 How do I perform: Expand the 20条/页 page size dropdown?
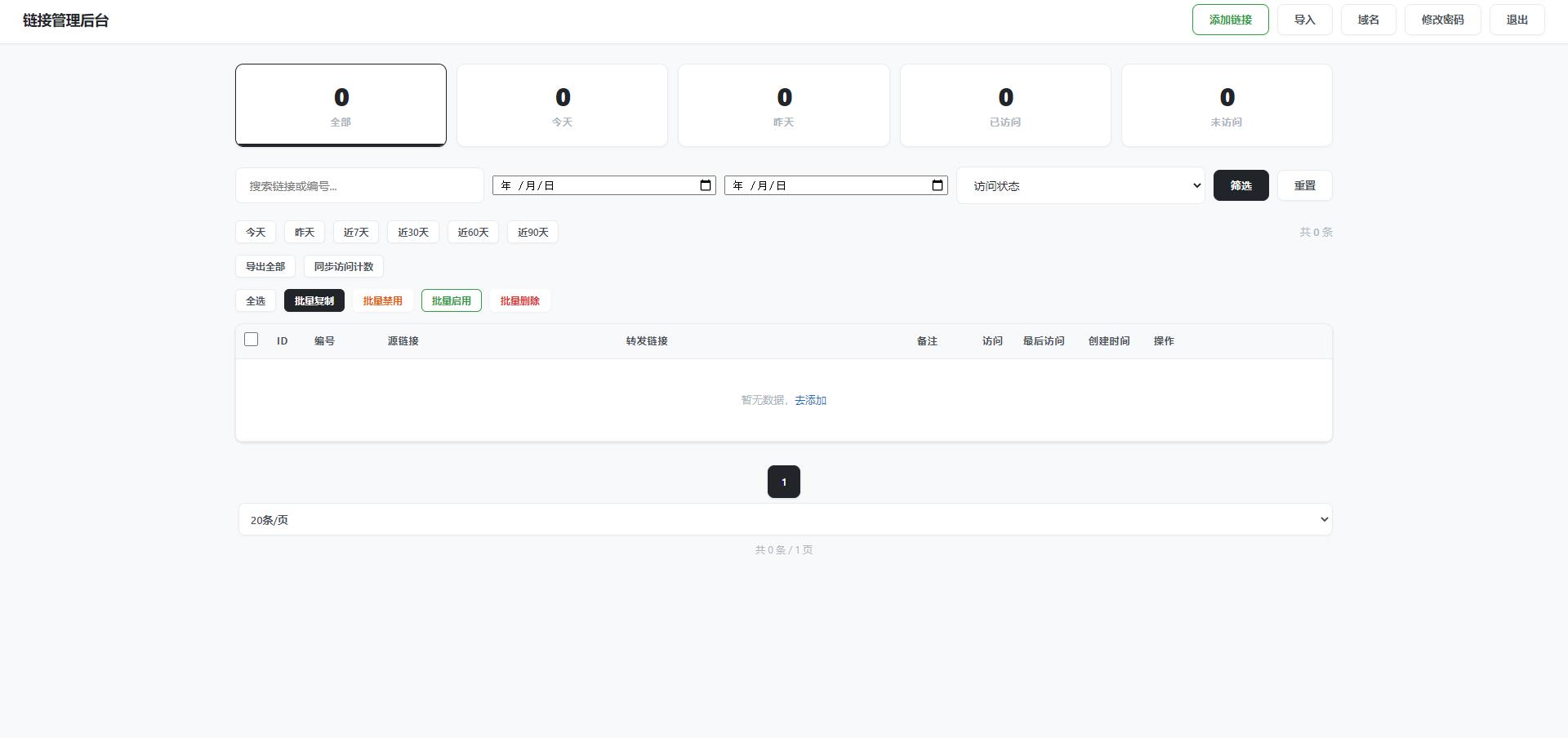tap(786, 519)
